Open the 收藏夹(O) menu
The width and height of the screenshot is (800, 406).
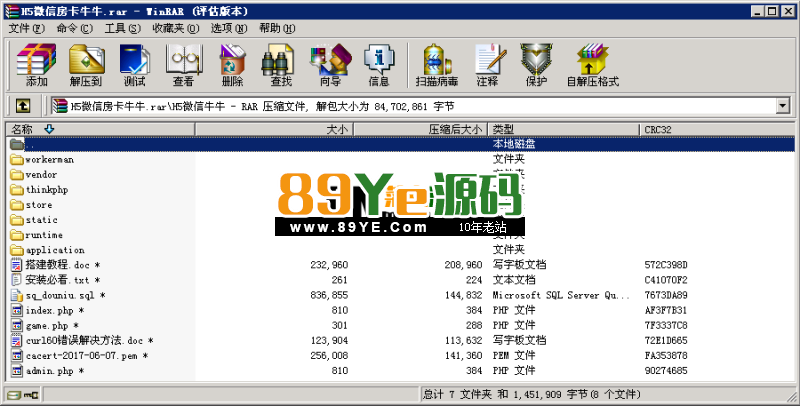click(176, 29)
